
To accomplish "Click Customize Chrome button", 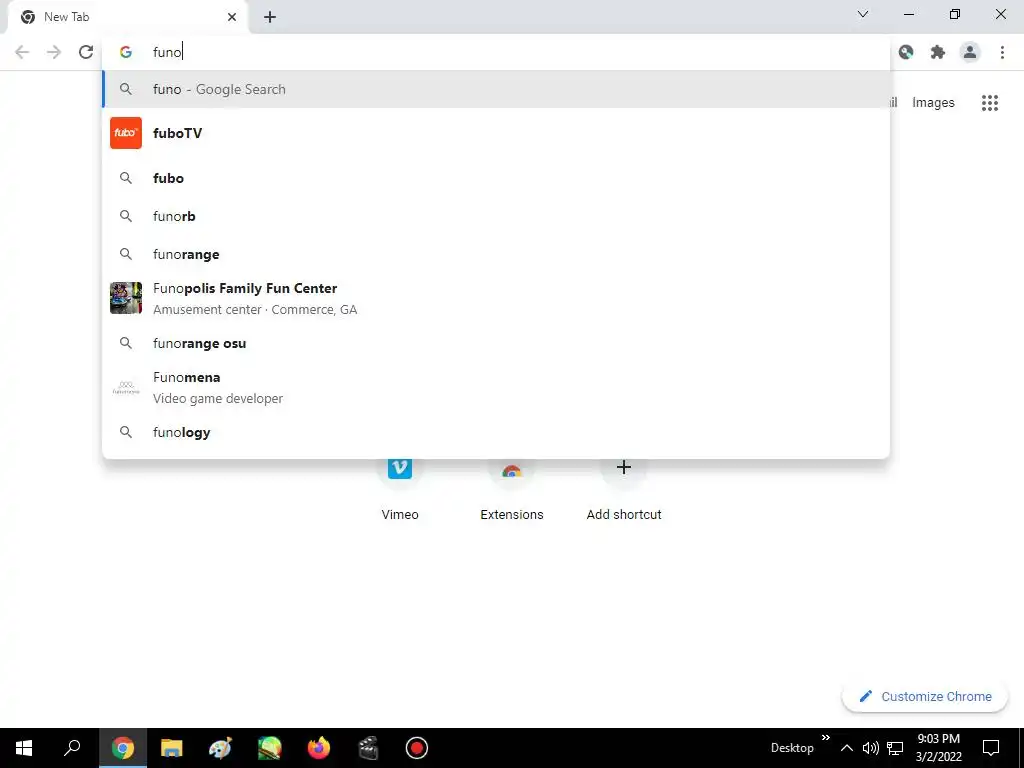I will point(925,697).
